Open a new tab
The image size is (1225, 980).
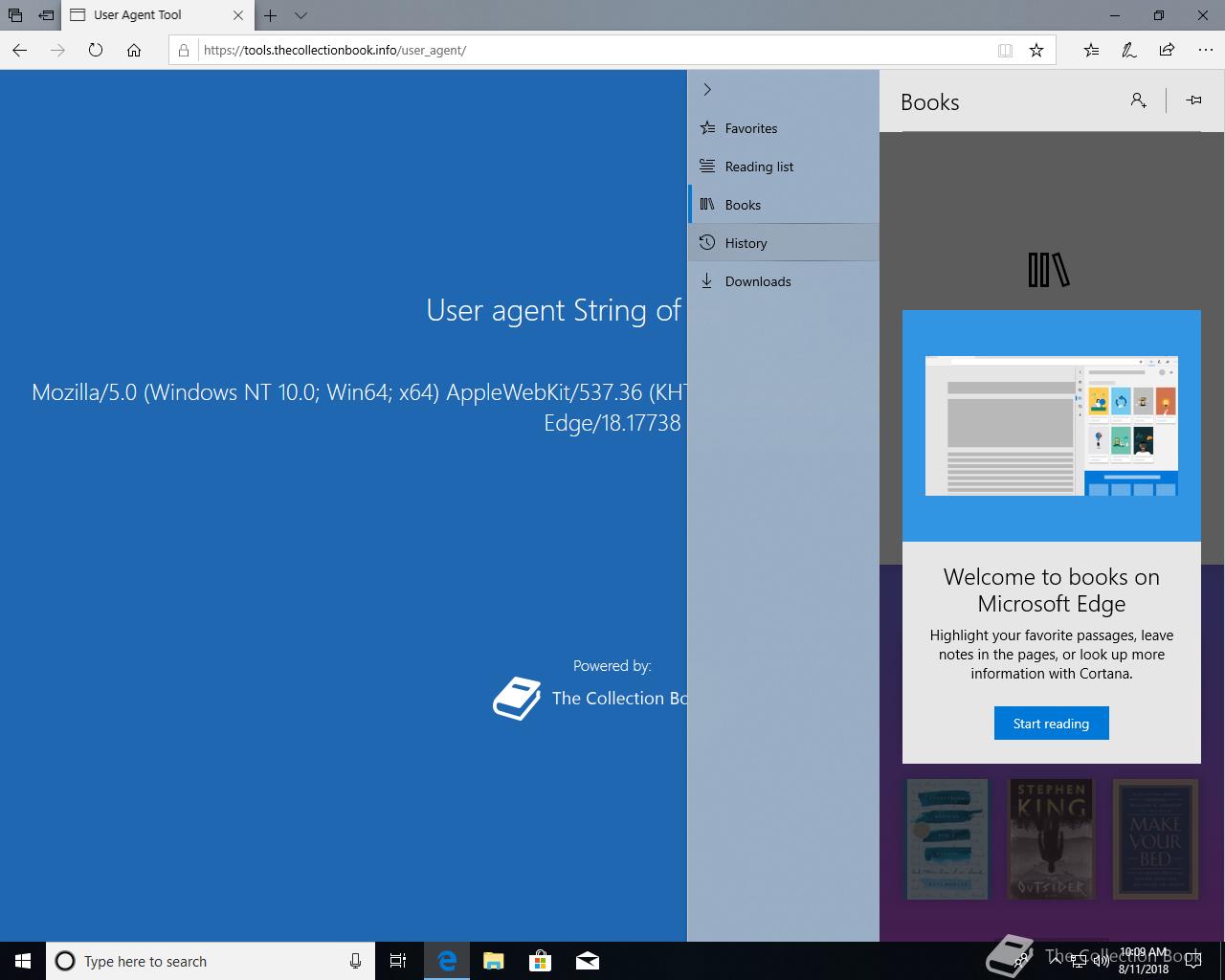[271, 15]
